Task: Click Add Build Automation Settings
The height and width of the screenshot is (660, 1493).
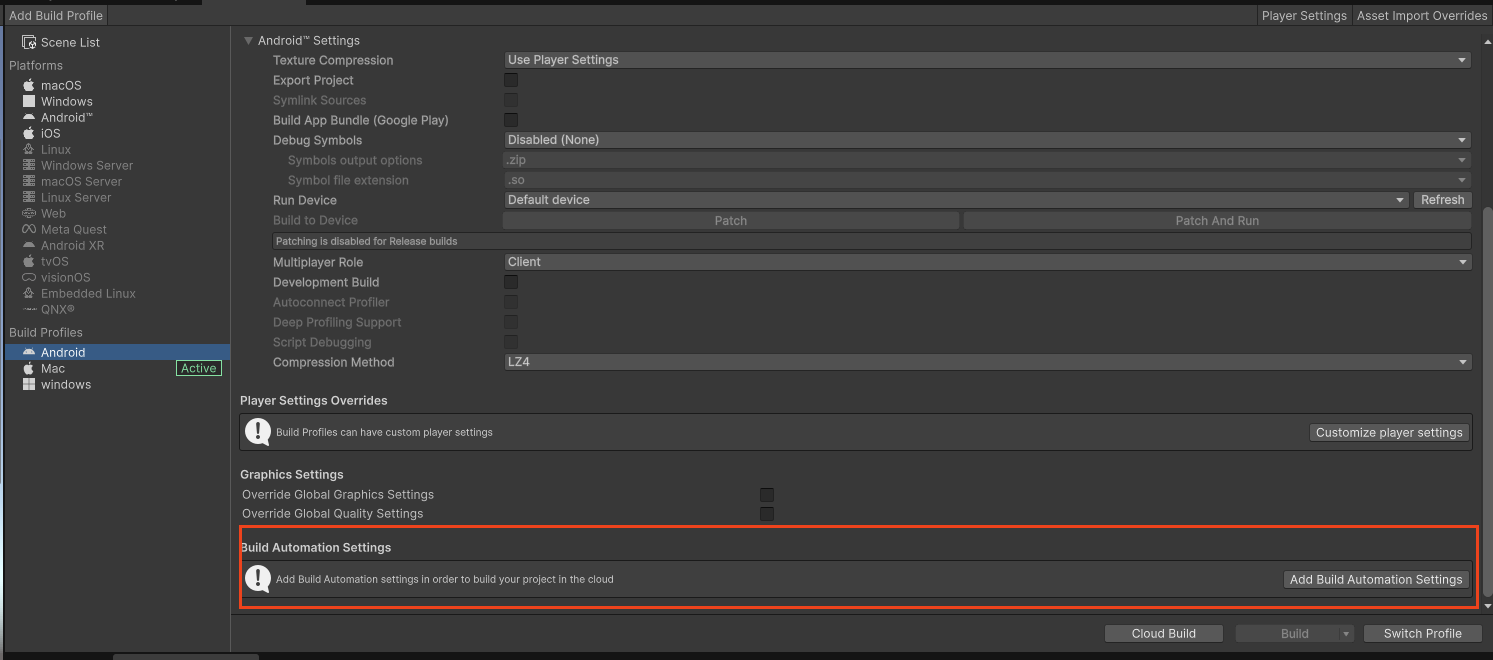Action: (1376, 579)
